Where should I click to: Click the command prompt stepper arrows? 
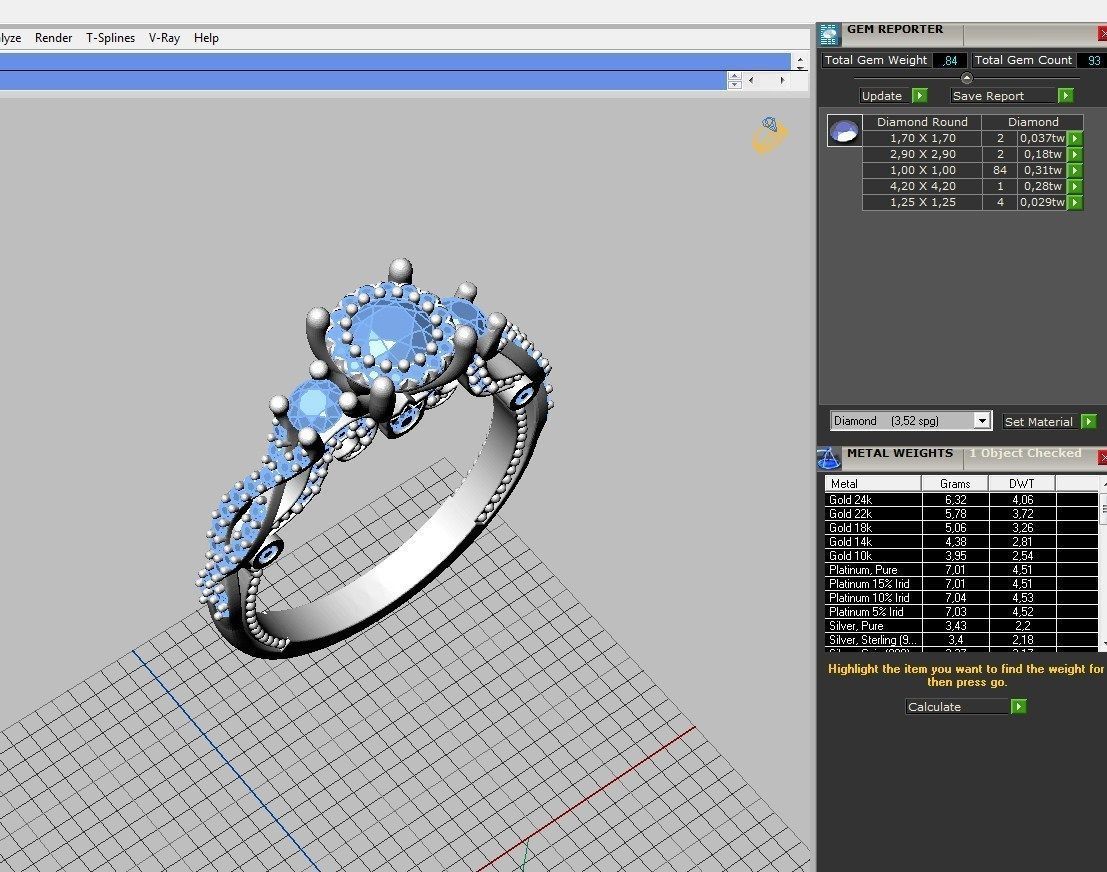[734, 80]
